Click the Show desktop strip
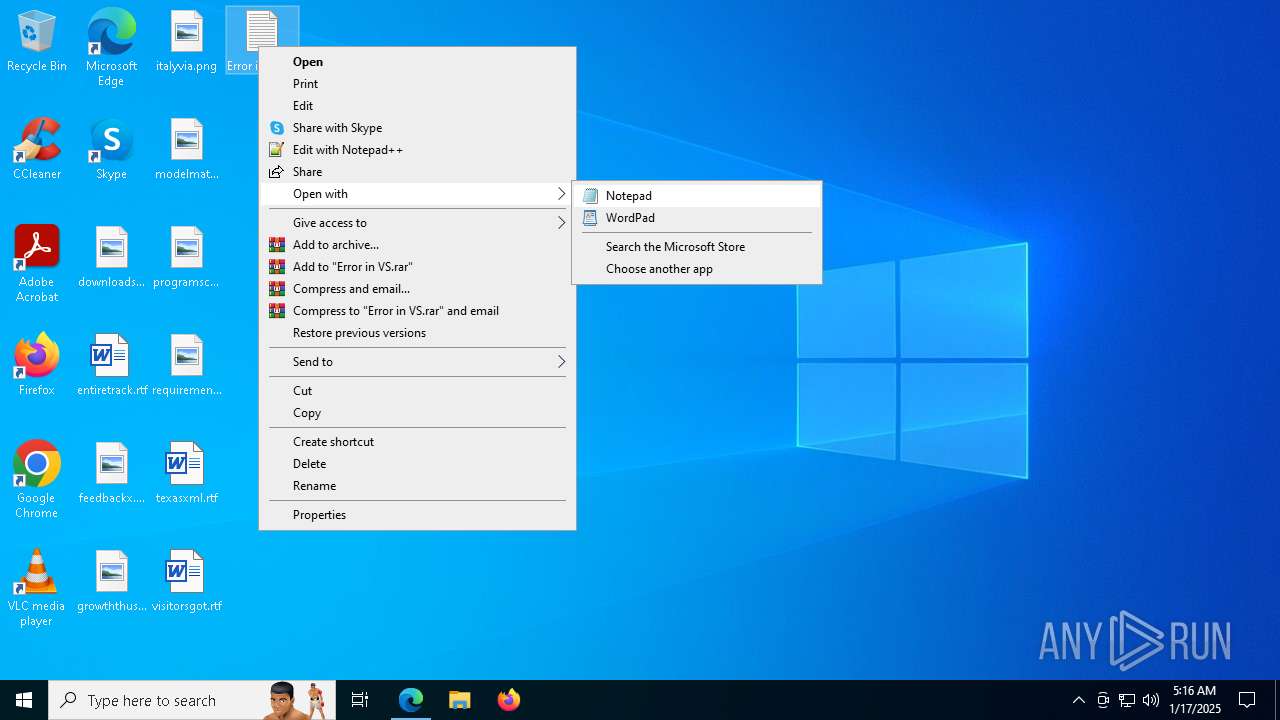Screen dimensions: 1280x720 (1277, 700)
